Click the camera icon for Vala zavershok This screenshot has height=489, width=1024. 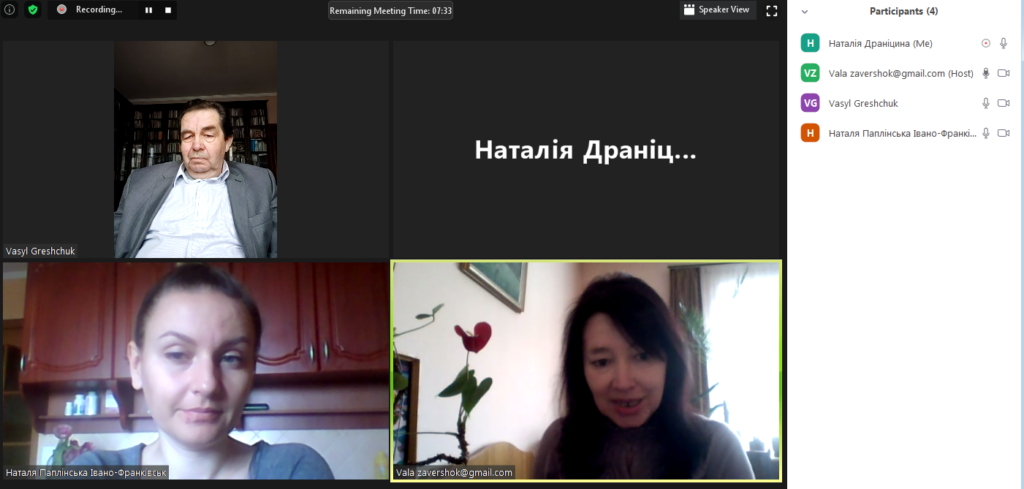[x=1003, y=73]
